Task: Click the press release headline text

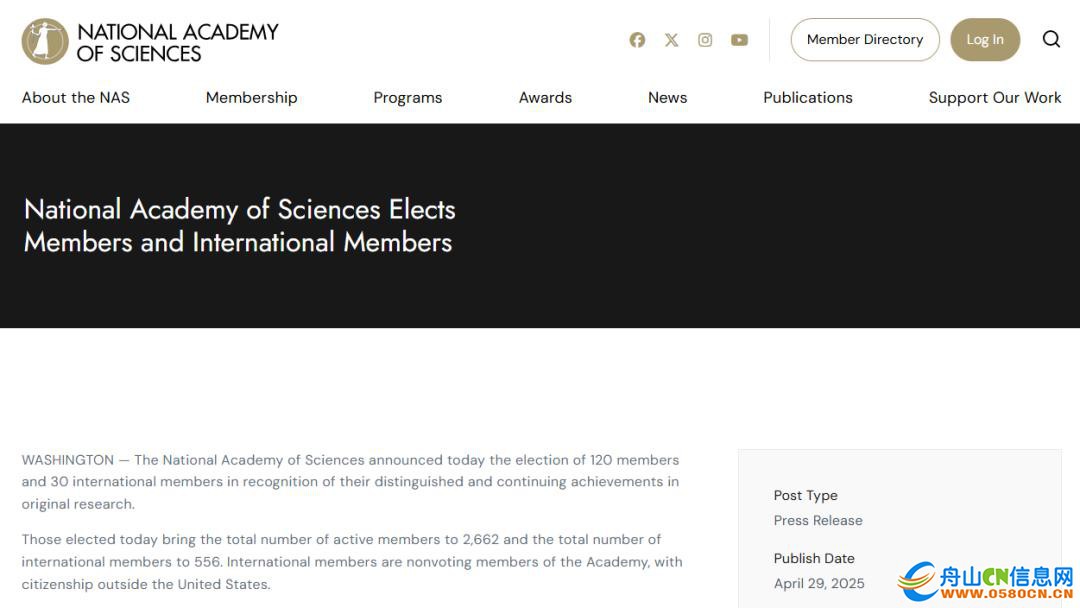Action: click(x=240, y=226)
